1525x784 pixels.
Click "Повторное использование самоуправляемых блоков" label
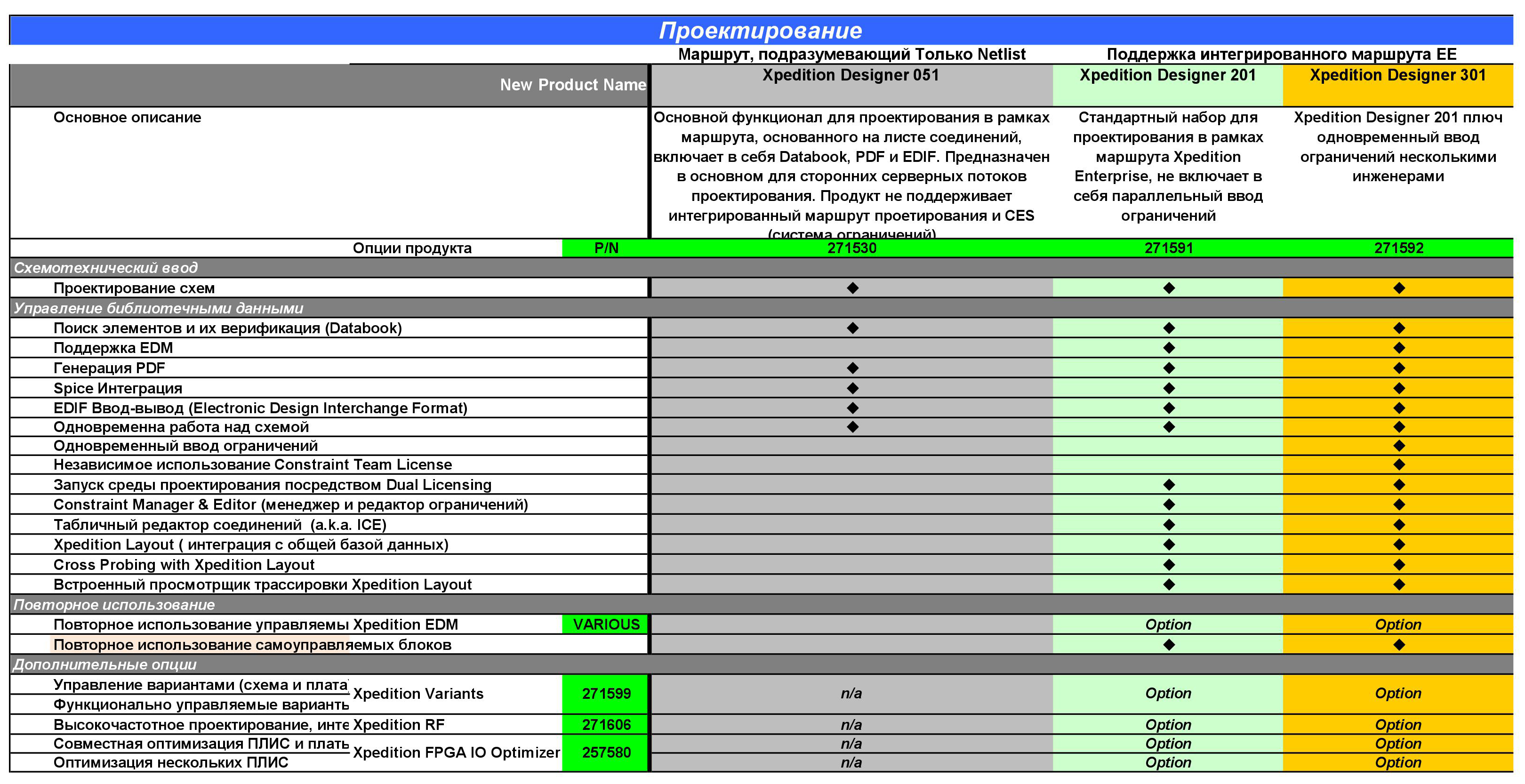[x=252, y=645]
